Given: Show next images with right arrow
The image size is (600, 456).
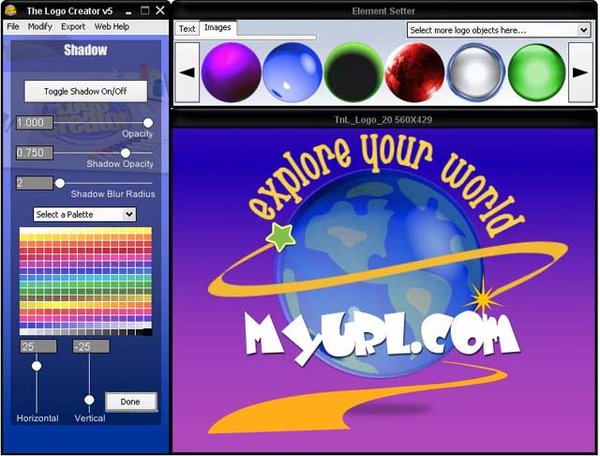Looking at the screenshot, I should [x=580, y=72].
